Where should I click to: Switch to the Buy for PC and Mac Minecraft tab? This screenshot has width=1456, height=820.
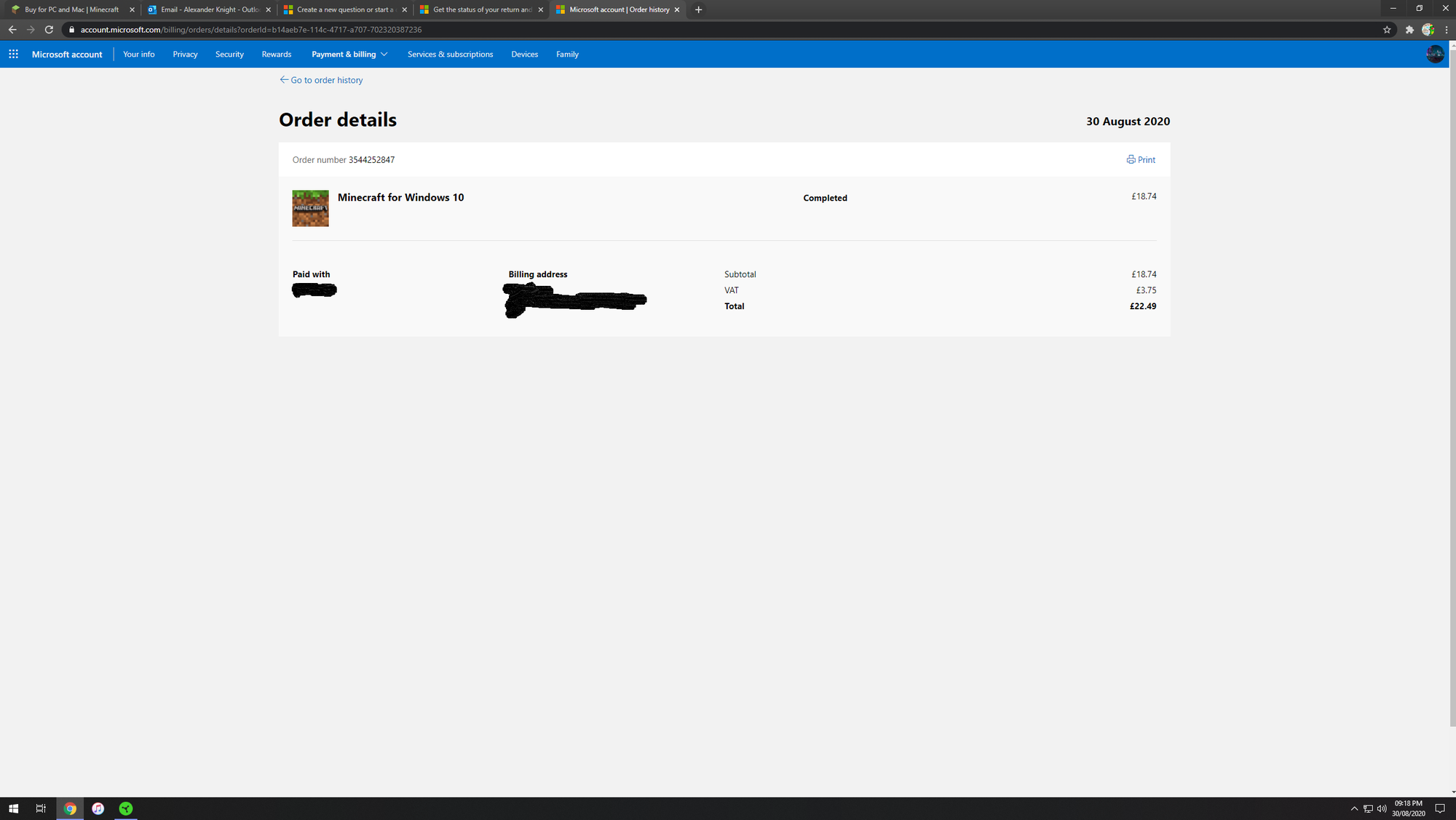[x=71, y=9]
